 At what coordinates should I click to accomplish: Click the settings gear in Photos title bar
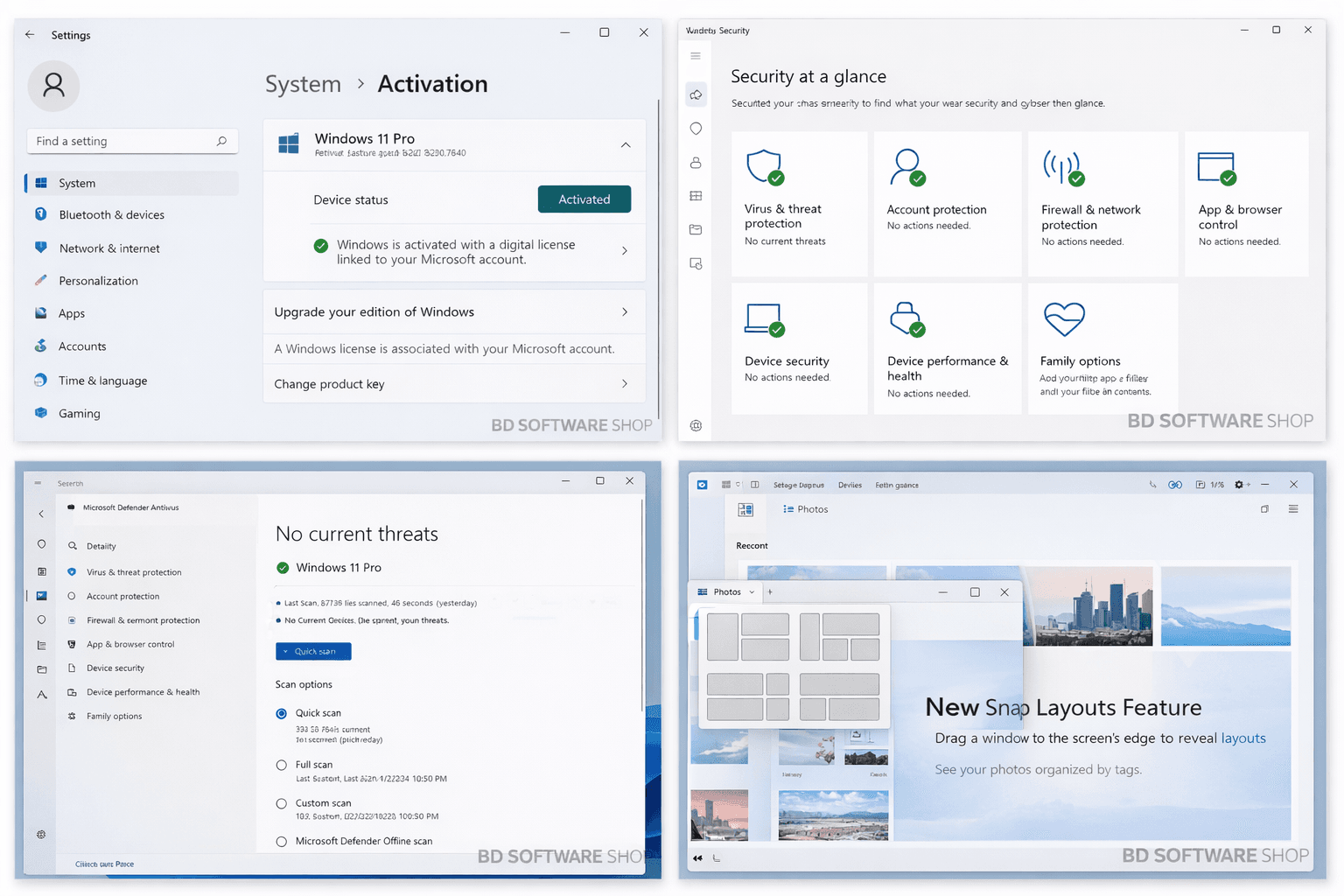(1239, 485)
